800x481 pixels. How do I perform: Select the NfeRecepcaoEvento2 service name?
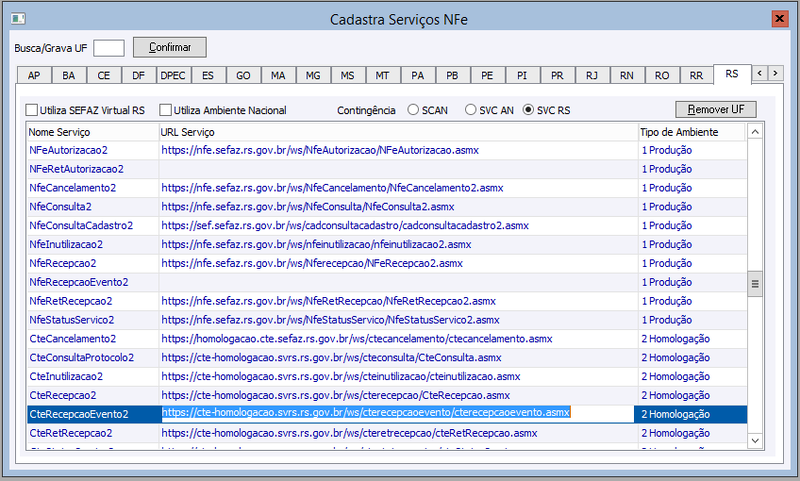[79, 283]
